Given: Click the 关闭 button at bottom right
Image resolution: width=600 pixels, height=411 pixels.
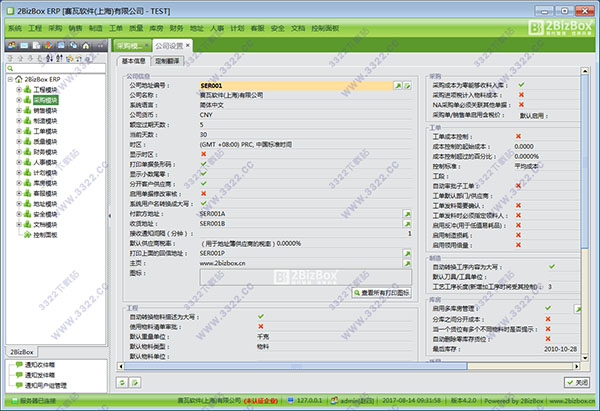Looking at the screenshot, I should point(577,382).
